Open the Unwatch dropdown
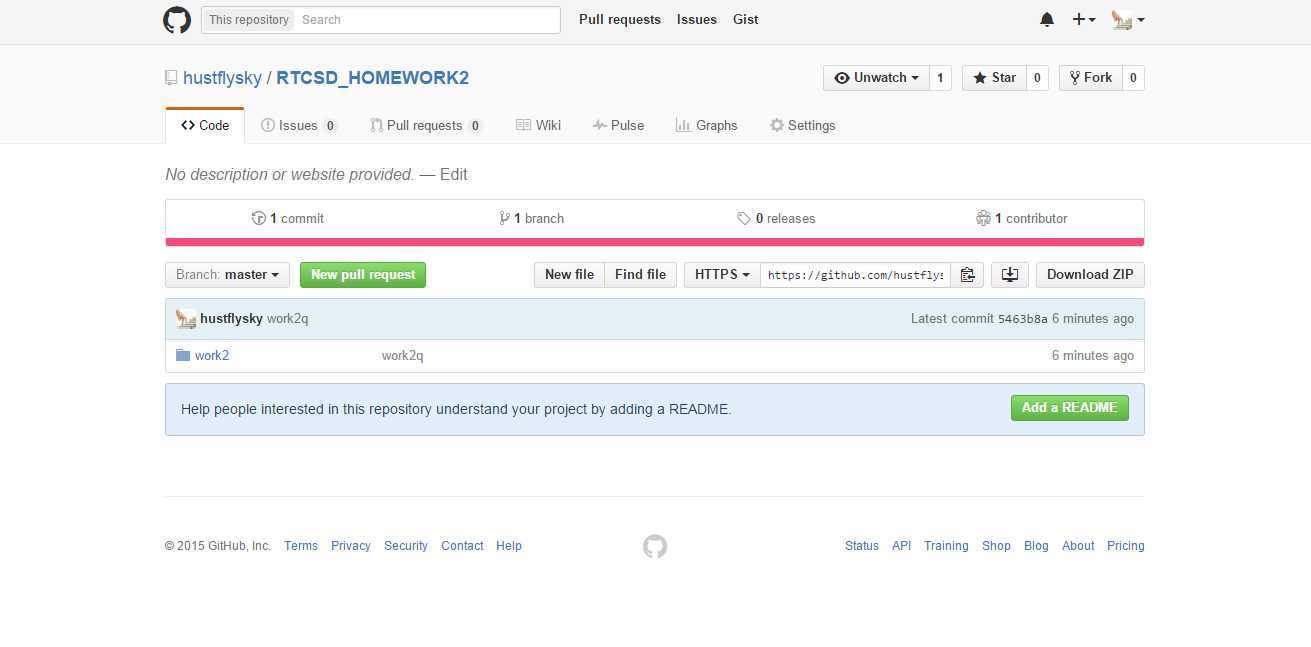 tap(876, 78)
